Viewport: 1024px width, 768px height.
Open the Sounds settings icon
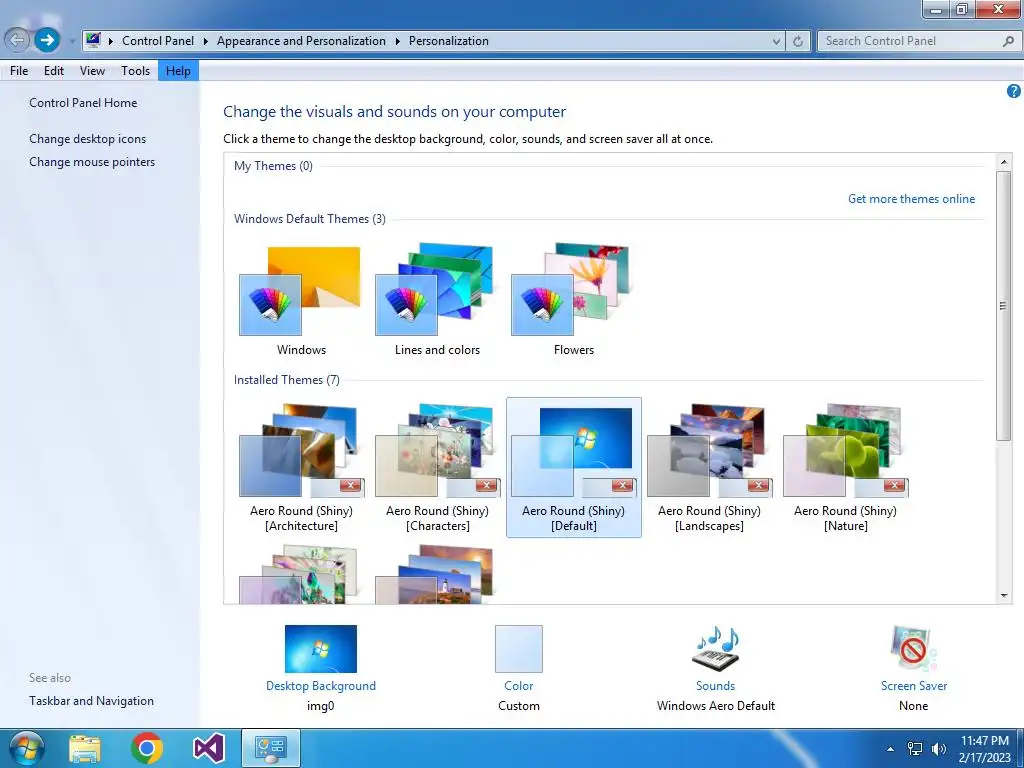[x=715, y=648]
